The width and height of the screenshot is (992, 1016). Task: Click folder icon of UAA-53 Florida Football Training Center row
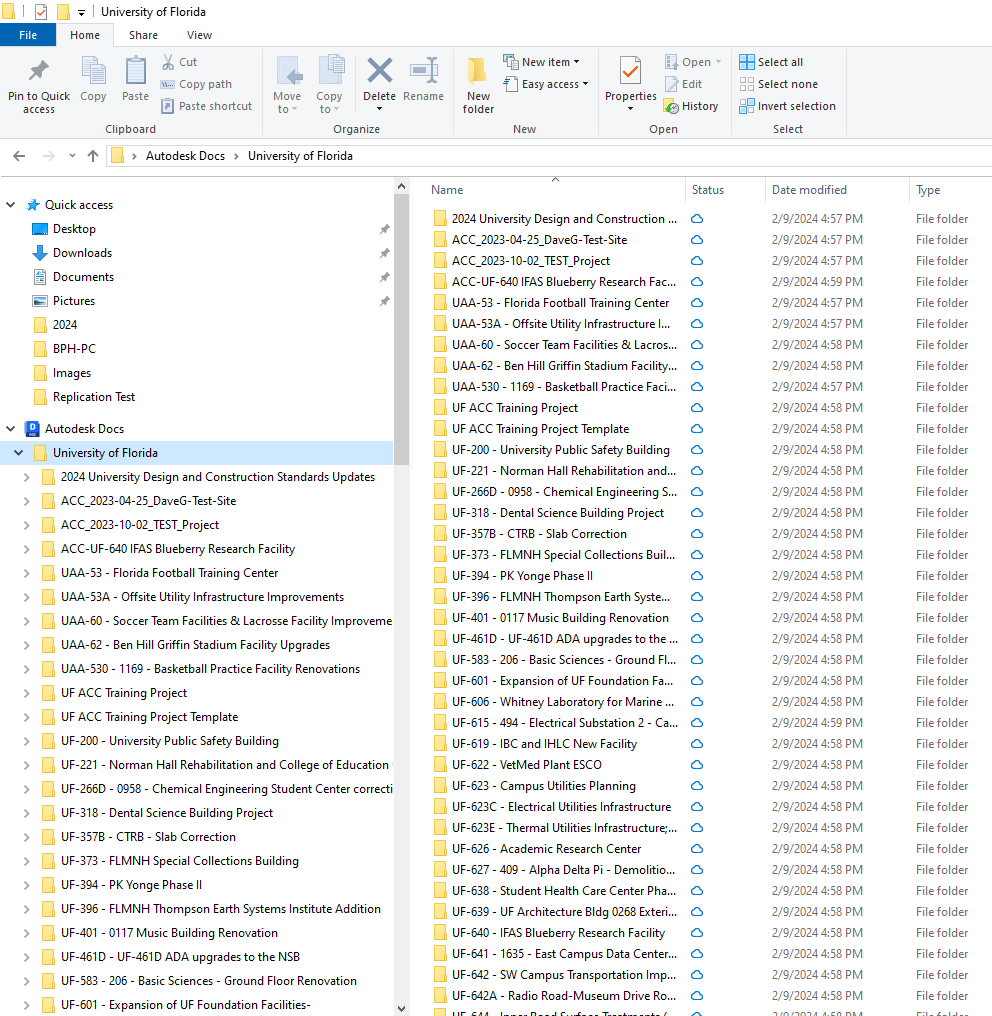[440, 303]
